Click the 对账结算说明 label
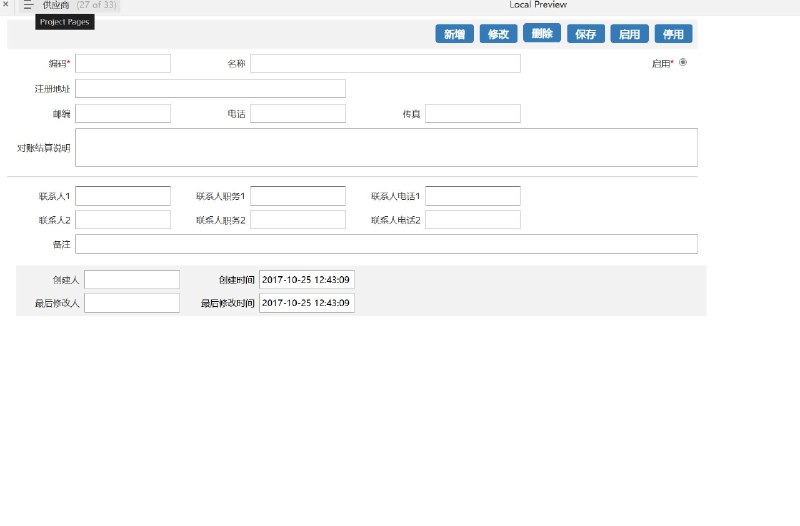The width and height of the screenshot is (800, 526). pyautogui.click(x=43, y=148)
